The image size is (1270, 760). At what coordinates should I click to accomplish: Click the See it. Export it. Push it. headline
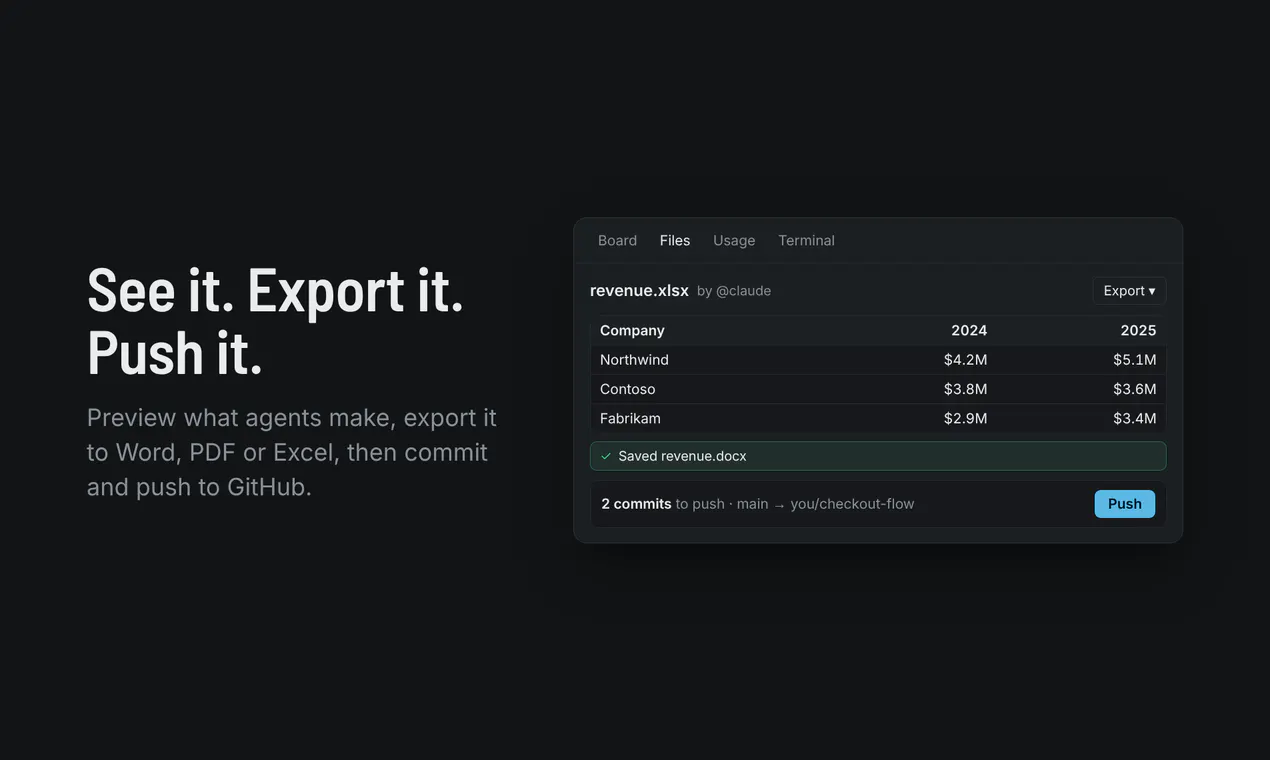pyautogui.click(x=276, y=320)
